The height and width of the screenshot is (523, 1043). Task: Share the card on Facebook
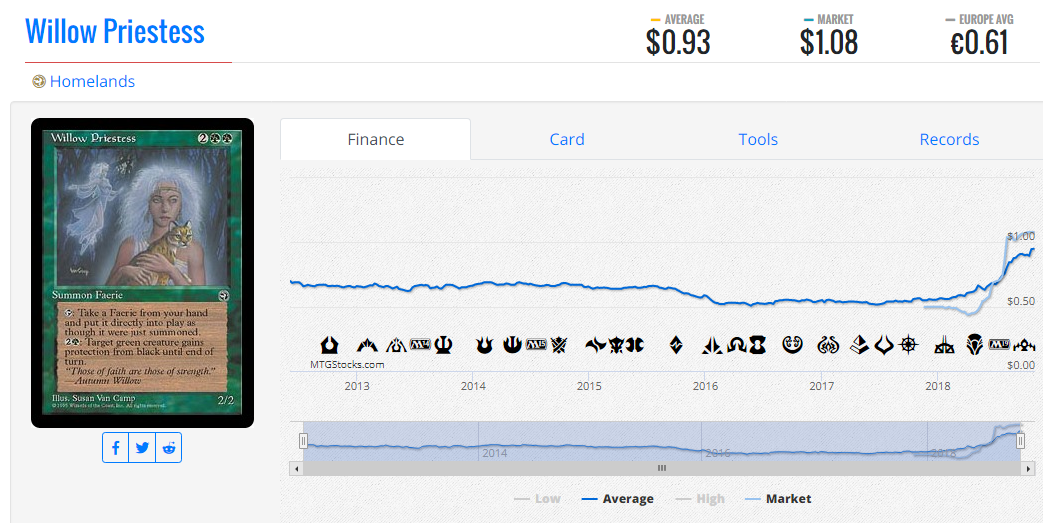point(116,448)
